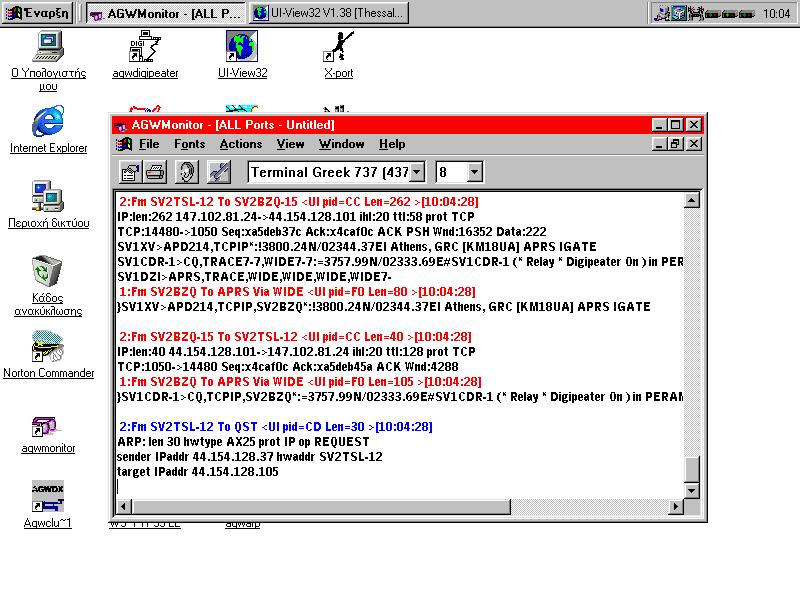
Task: Switch to AGWMonitor taskbar button
Action: (x=166, y=13)
